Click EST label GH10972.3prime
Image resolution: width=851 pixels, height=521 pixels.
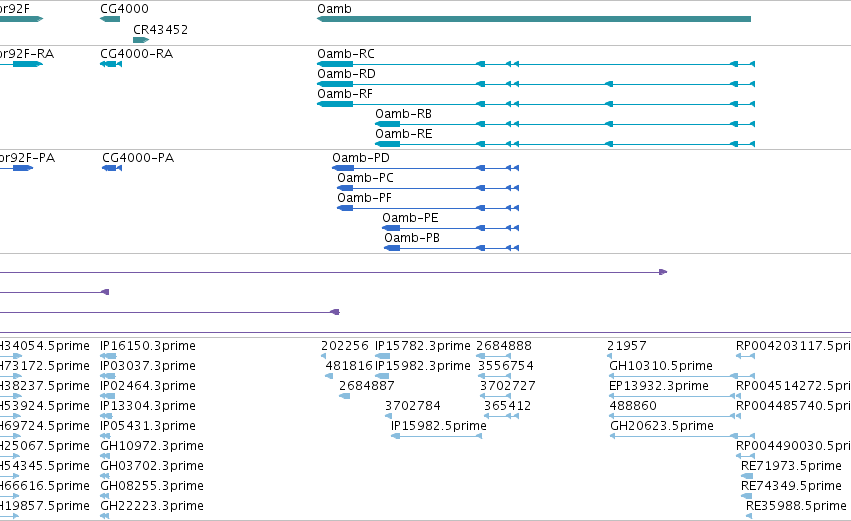click(x=152, y=446)
